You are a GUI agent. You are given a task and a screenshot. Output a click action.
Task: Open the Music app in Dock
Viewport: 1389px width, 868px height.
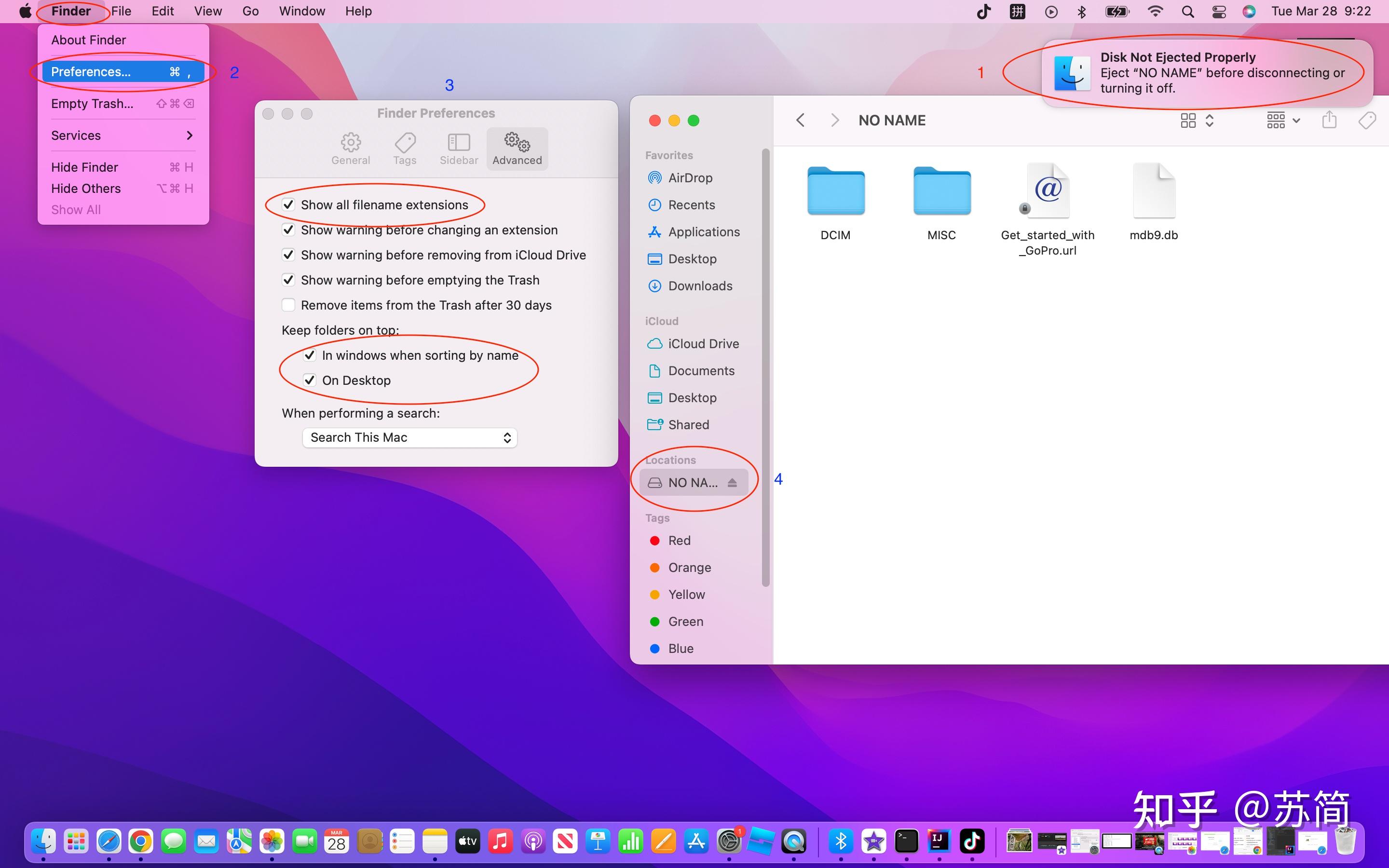pos(501,841)
